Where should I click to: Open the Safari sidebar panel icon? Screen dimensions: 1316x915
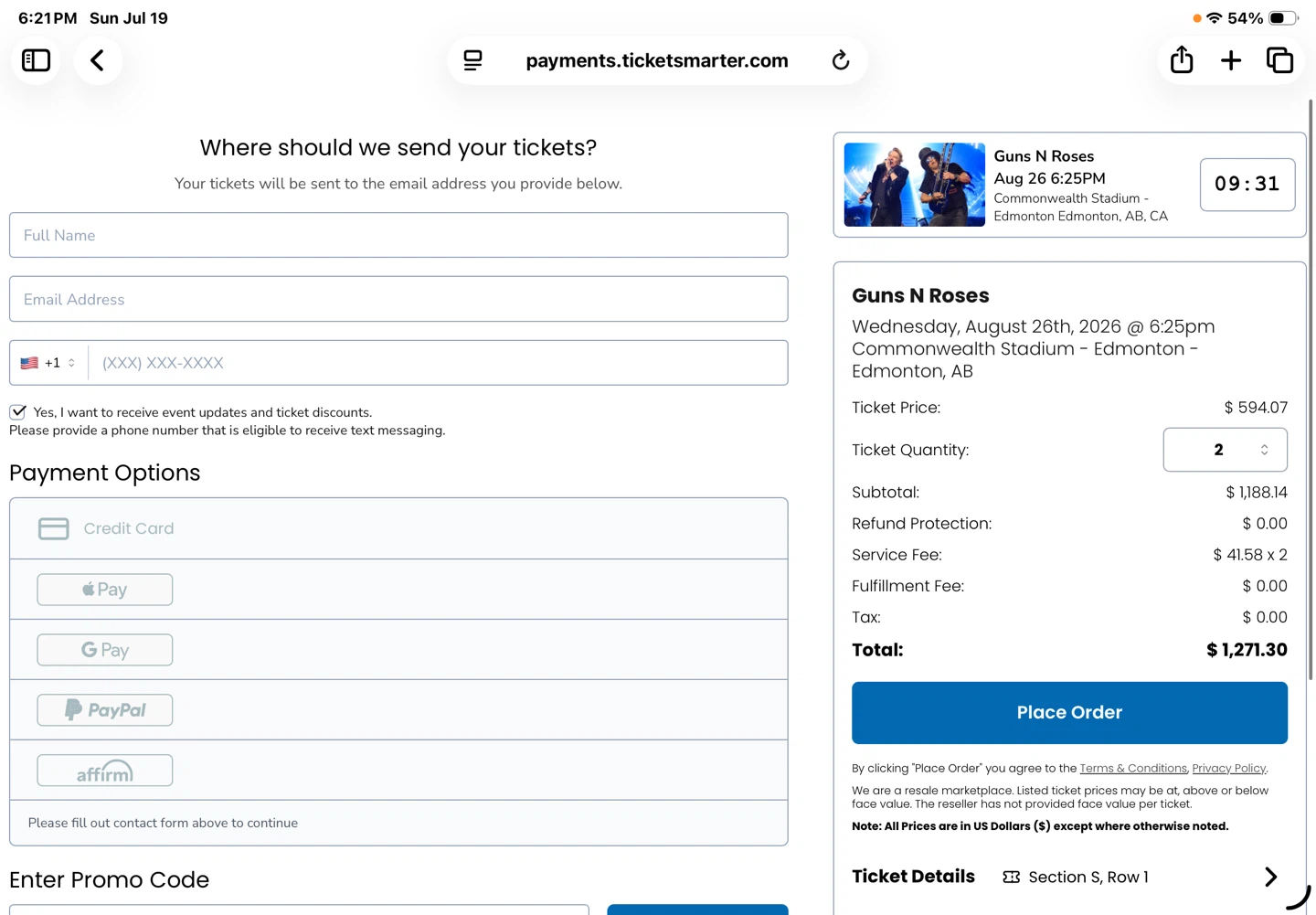(x=36, y=60)
